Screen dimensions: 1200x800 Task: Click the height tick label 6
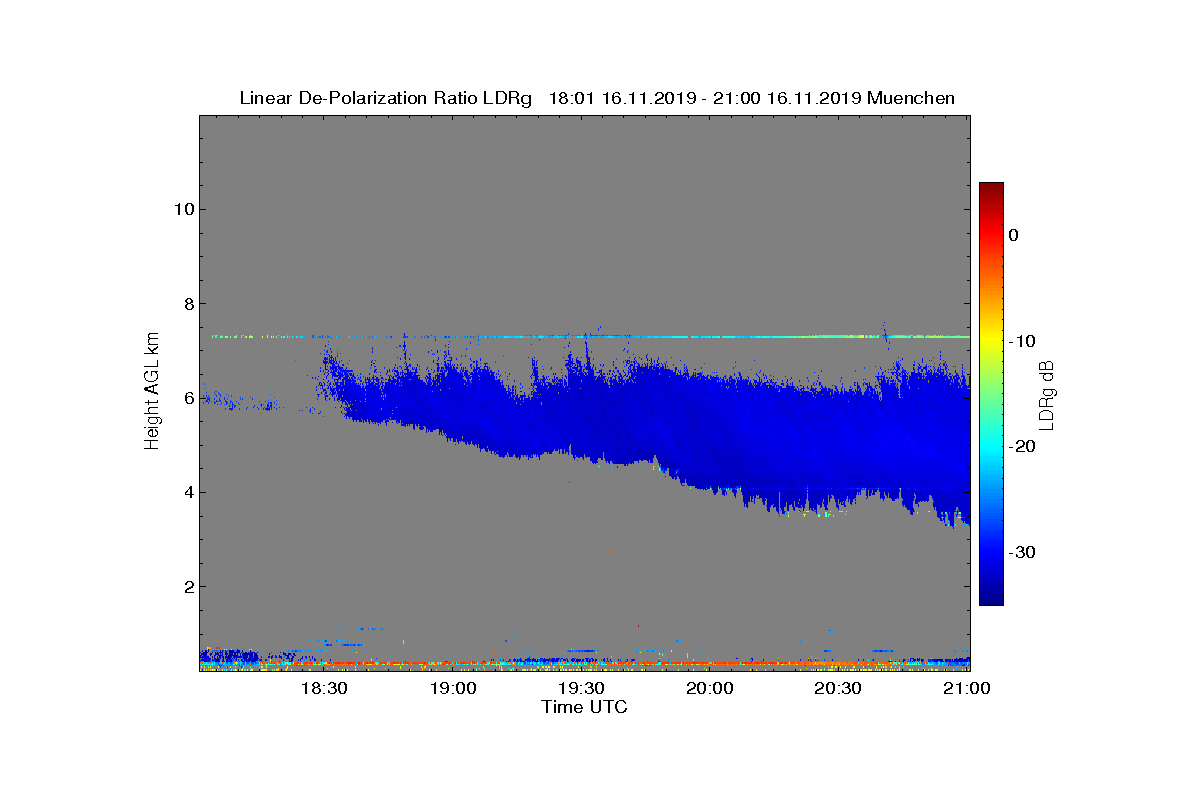click(x=187, y=398)
